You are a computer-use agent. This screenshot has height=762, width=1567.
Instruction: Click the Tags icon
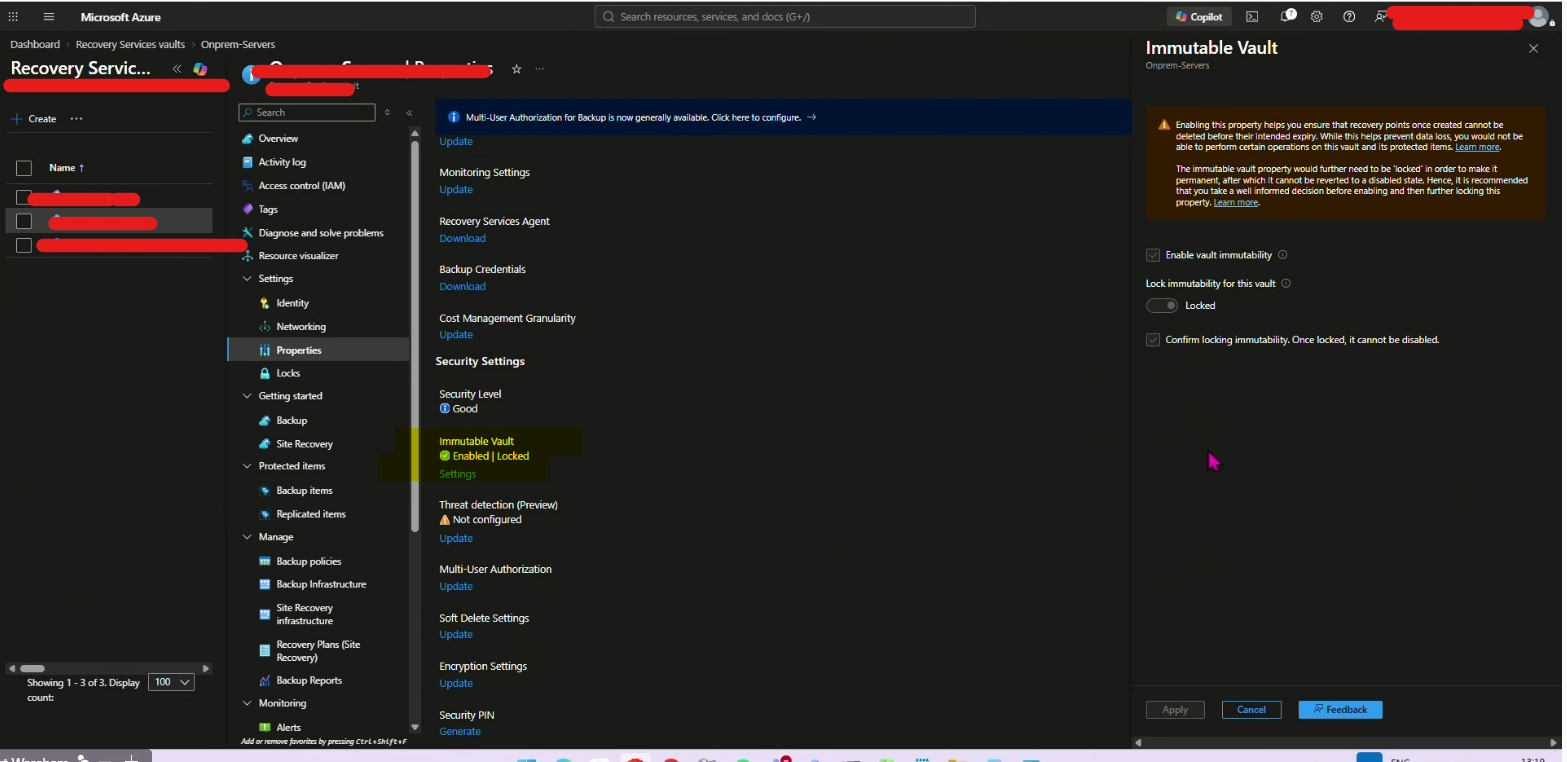point(248,209)
